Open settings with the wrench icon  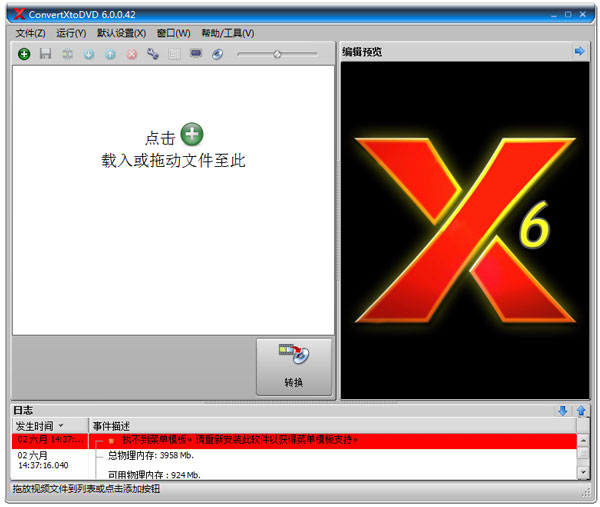pos(153,54)
